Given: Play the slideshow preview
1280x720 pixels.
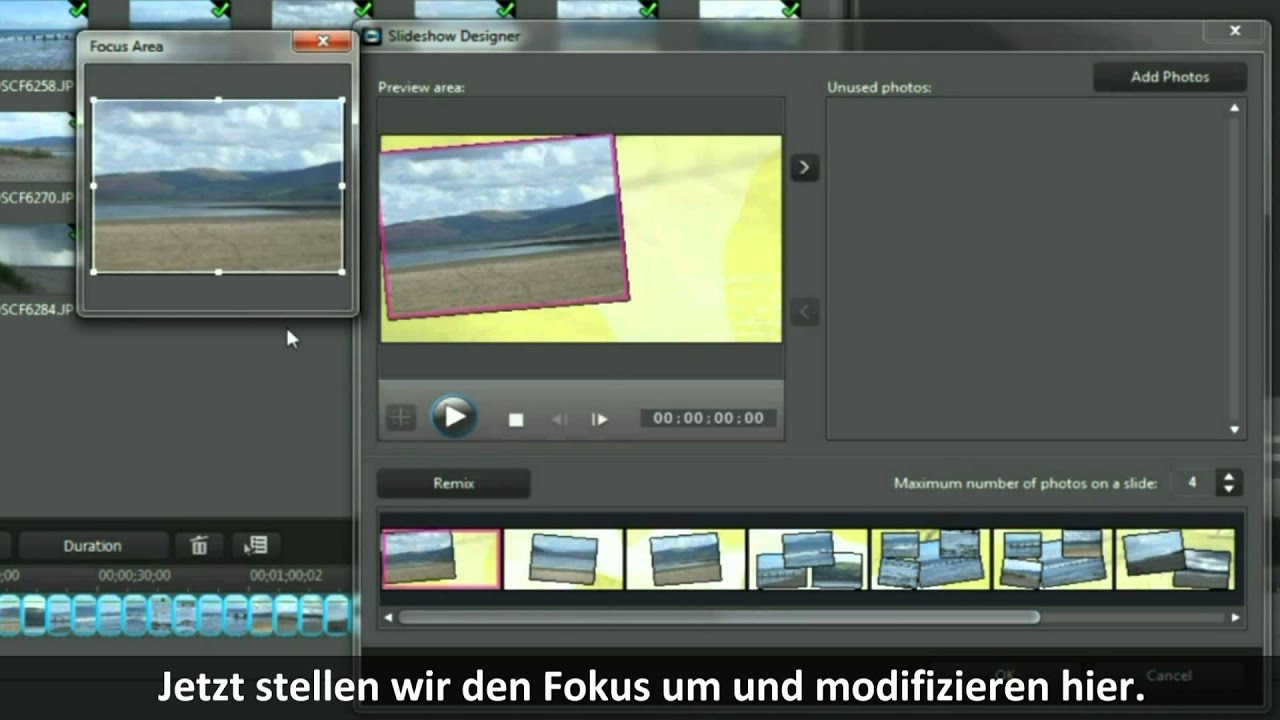Looking at the screenshot, I should click(x=454, y=416).
